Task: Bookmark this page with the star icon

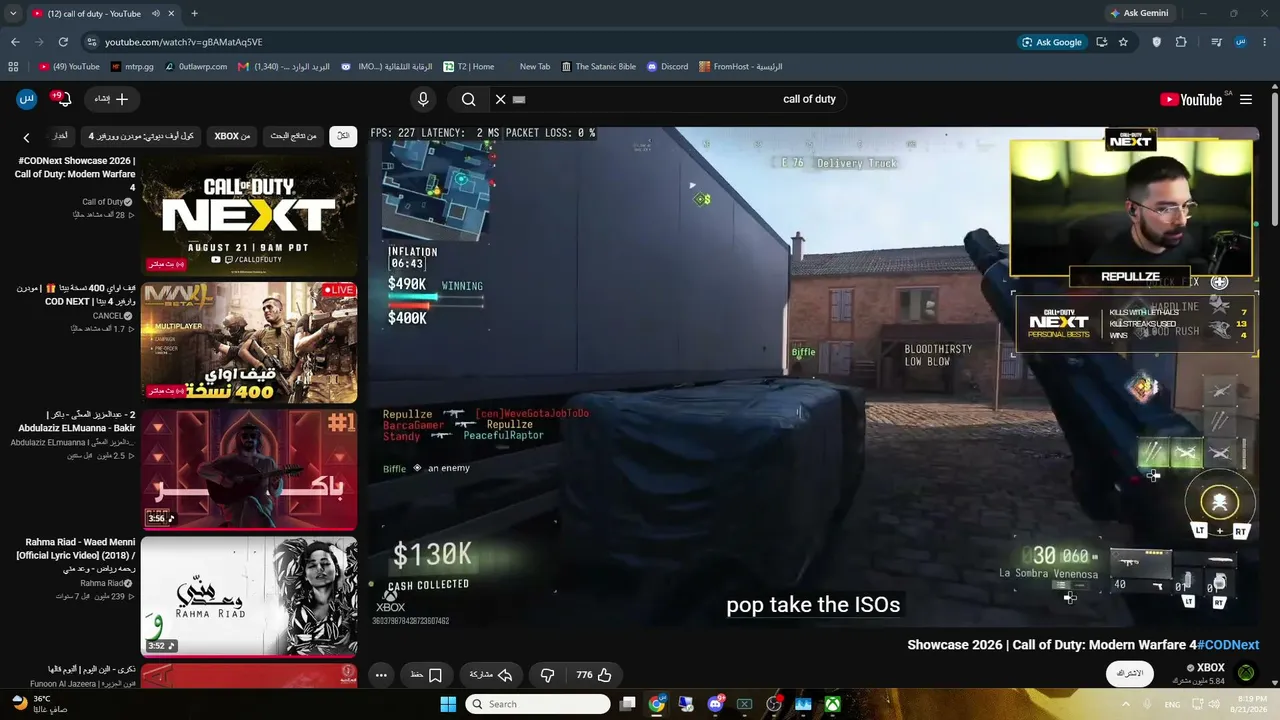Action: 1123,42
